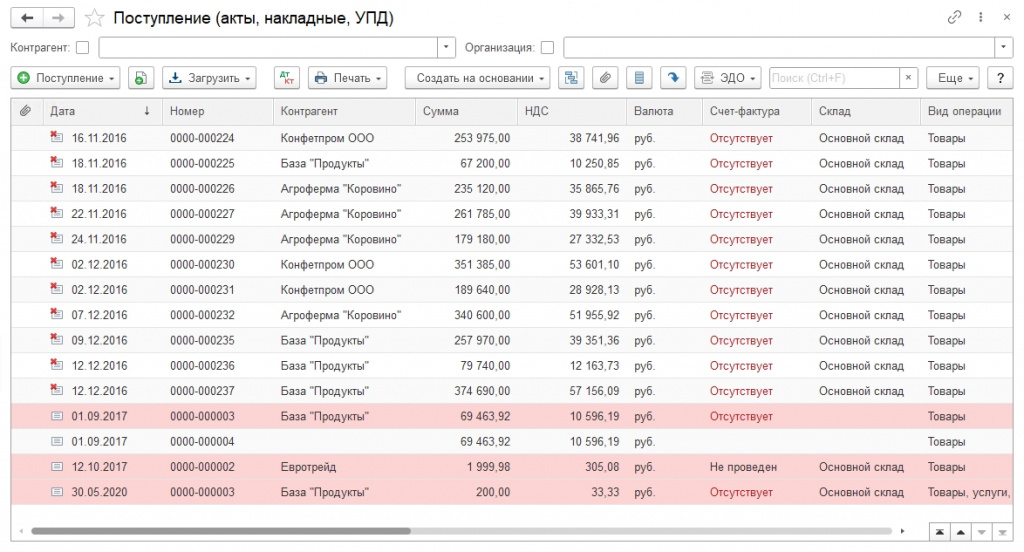Open the Еще menu button
The height and width of the screenshot is (552, 1024).
pyautogui.click(x=953, y=78)
